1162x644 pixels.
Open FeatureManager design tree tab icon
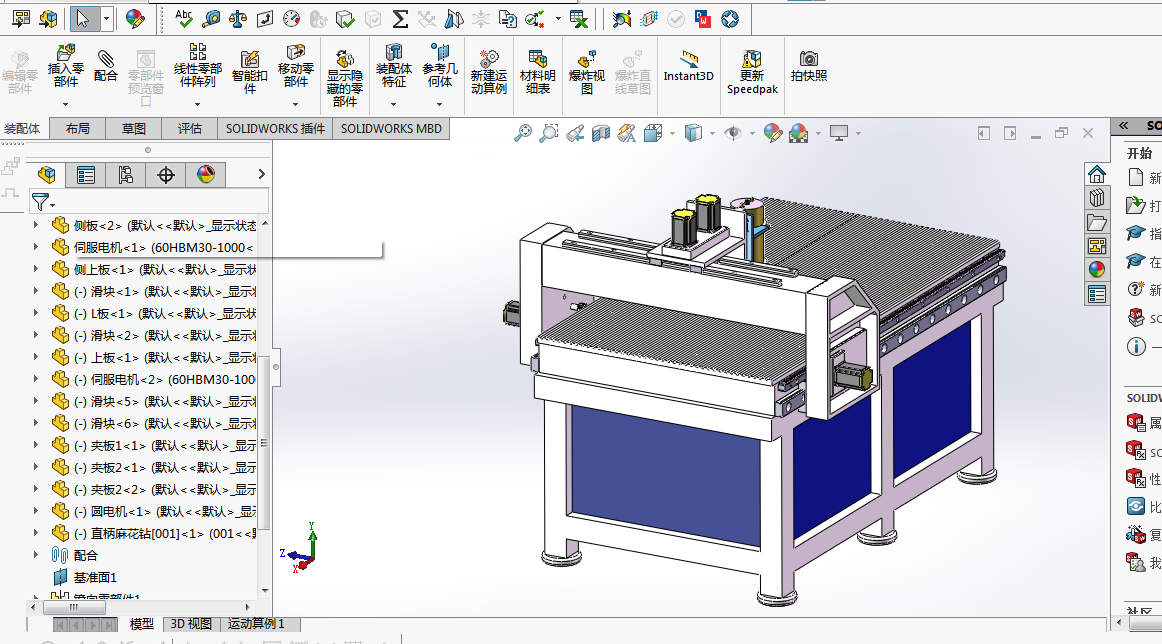point(47,175)
